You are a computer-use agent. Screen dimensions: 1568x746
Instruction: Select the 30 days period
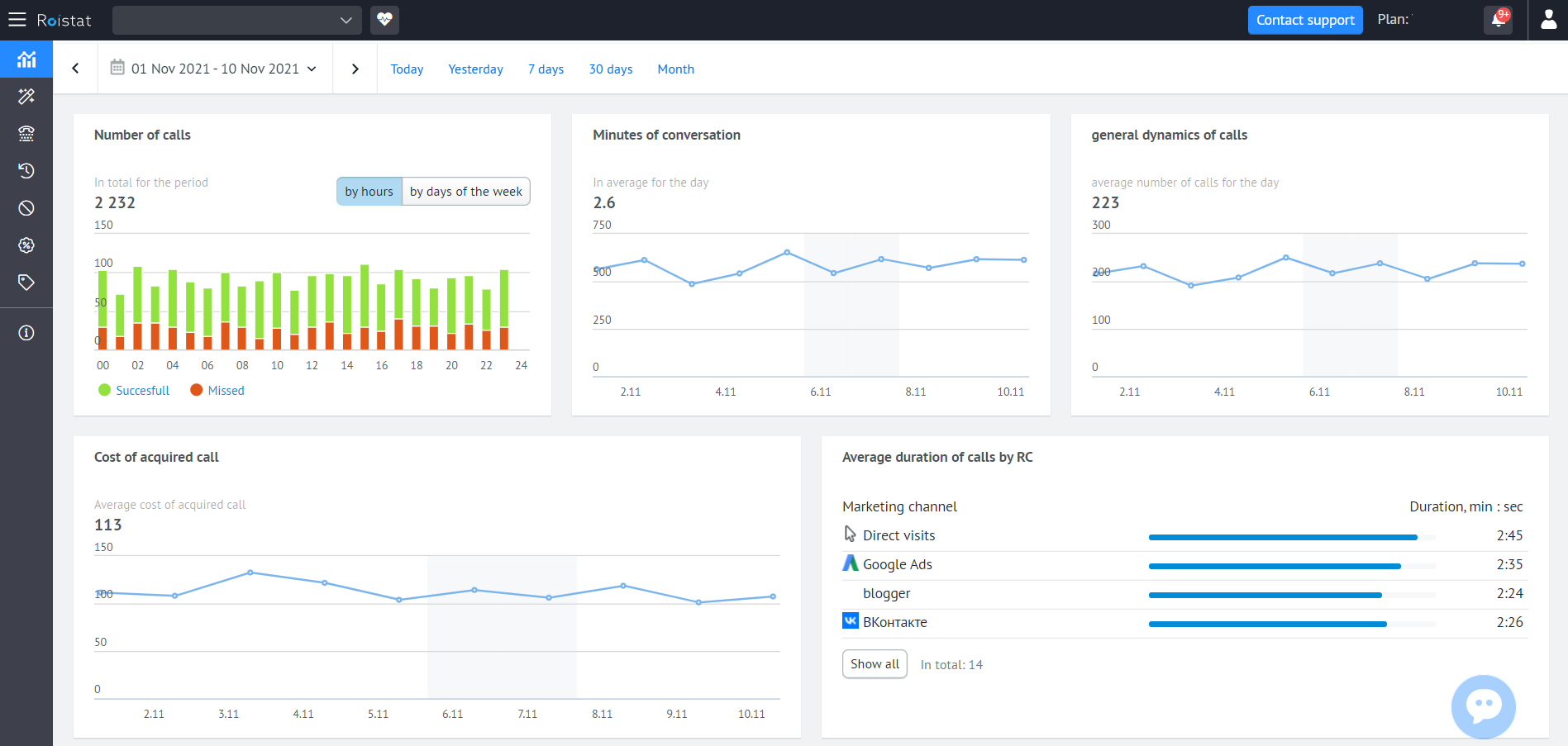tap(611, 69)
